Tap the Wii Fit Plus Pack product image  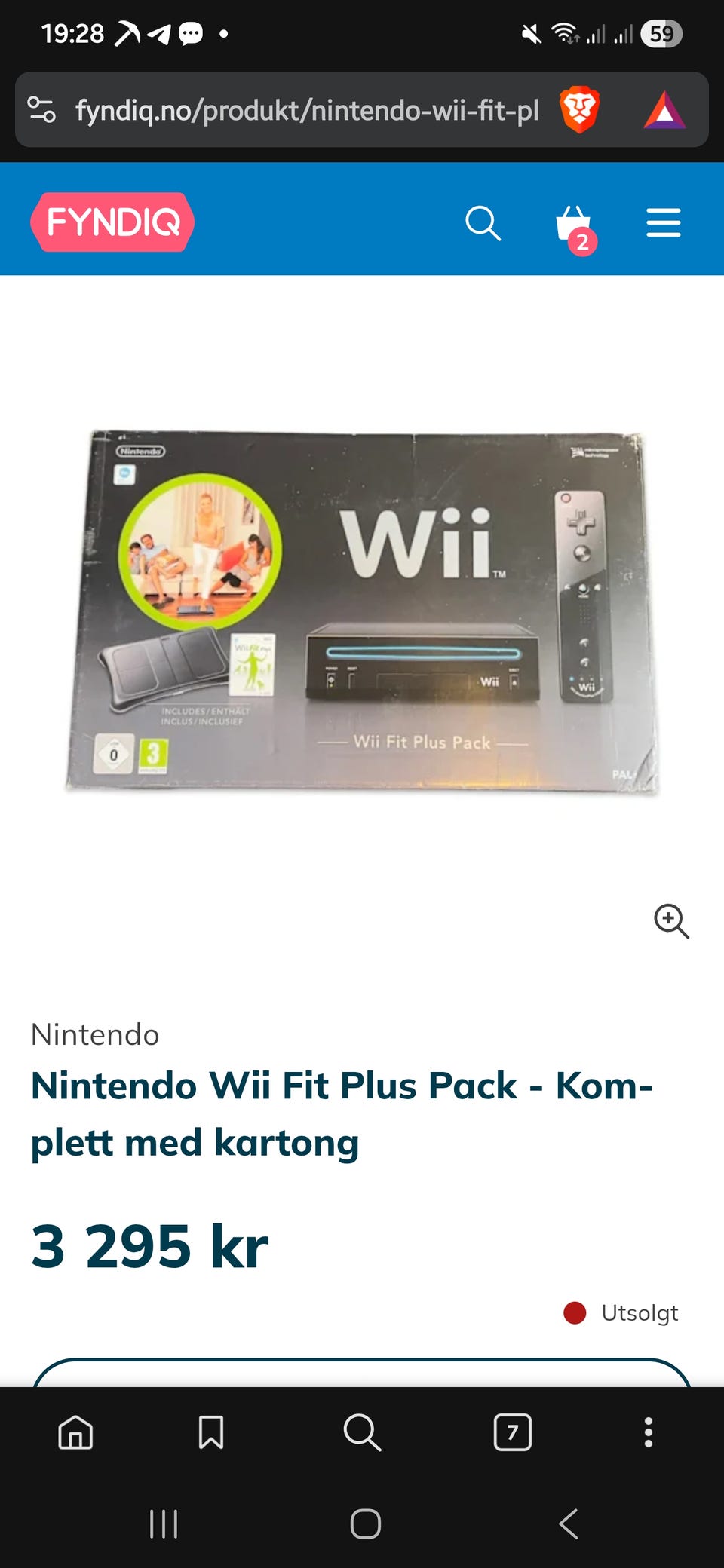click(x=362, y=612)
